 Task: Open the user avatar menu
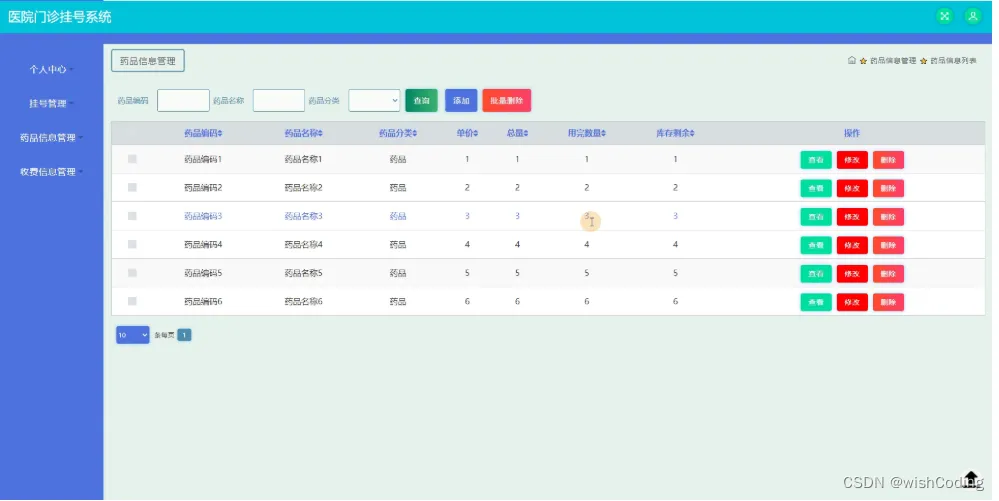click(x=972, y=17)
